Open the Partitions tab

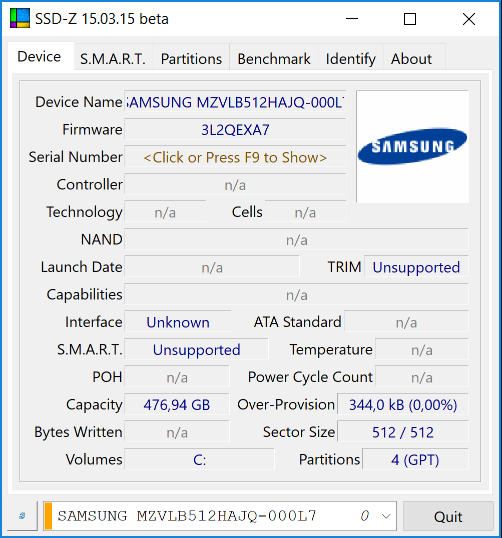pyautogui.click(x=191, y=59)
